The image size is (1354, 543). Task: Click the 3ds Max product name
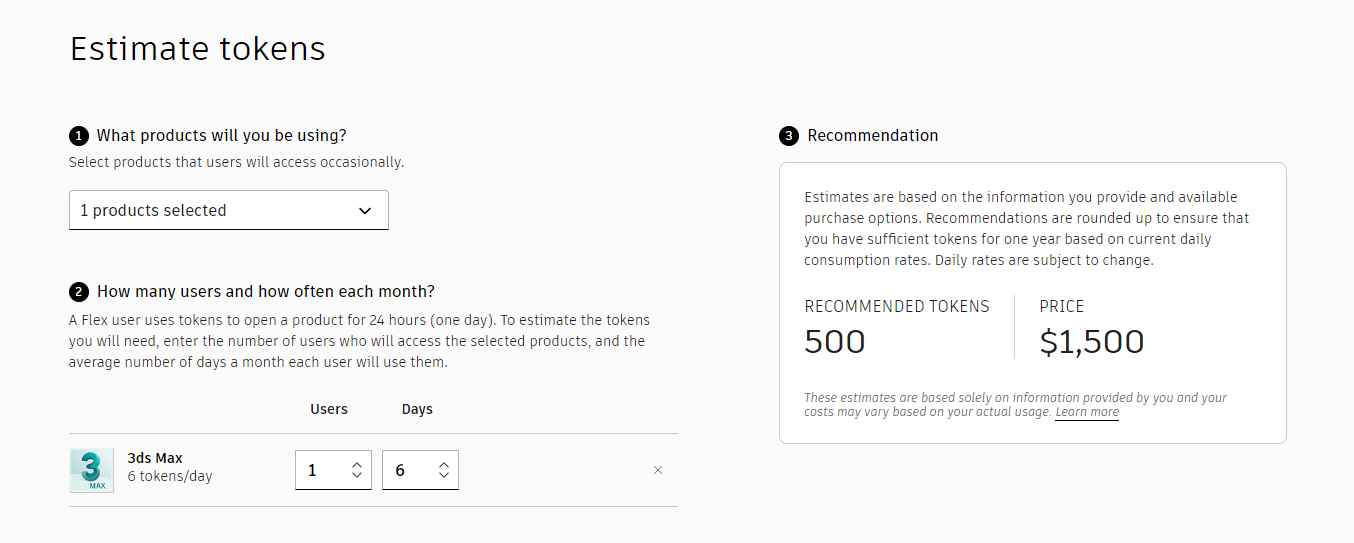coord(155,458)
